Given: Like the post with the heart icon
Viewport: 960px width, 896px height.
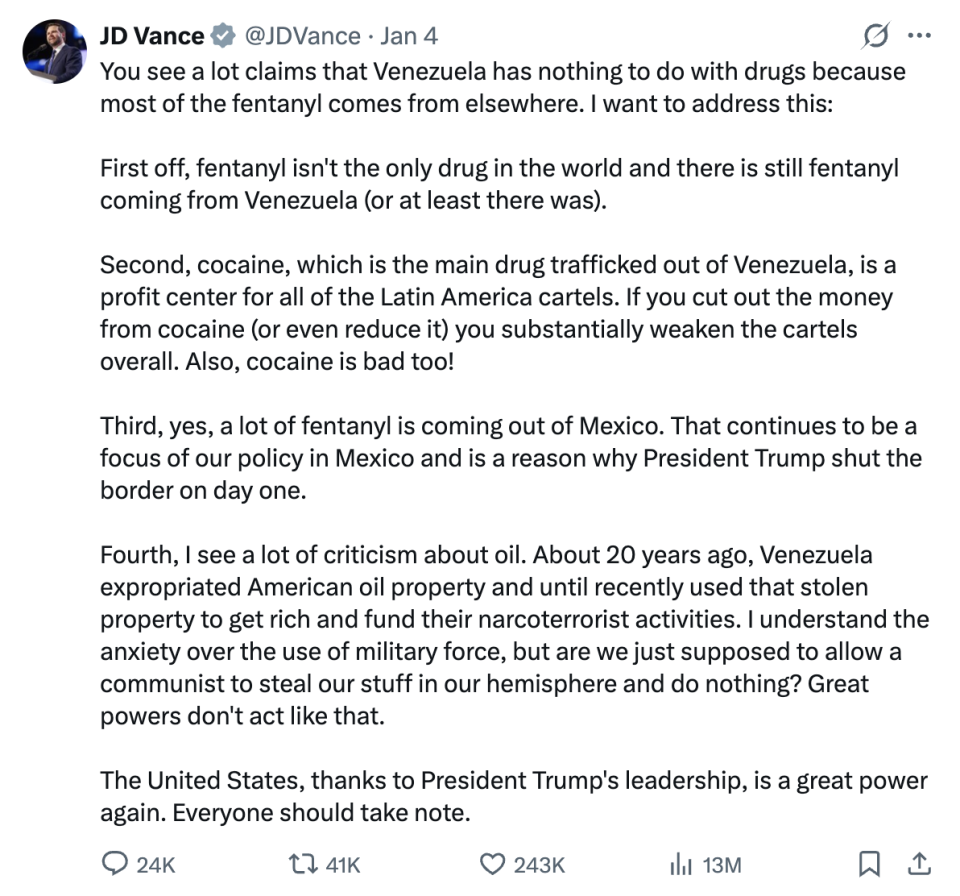Looking at the screenshot, I should click(491, 864).
